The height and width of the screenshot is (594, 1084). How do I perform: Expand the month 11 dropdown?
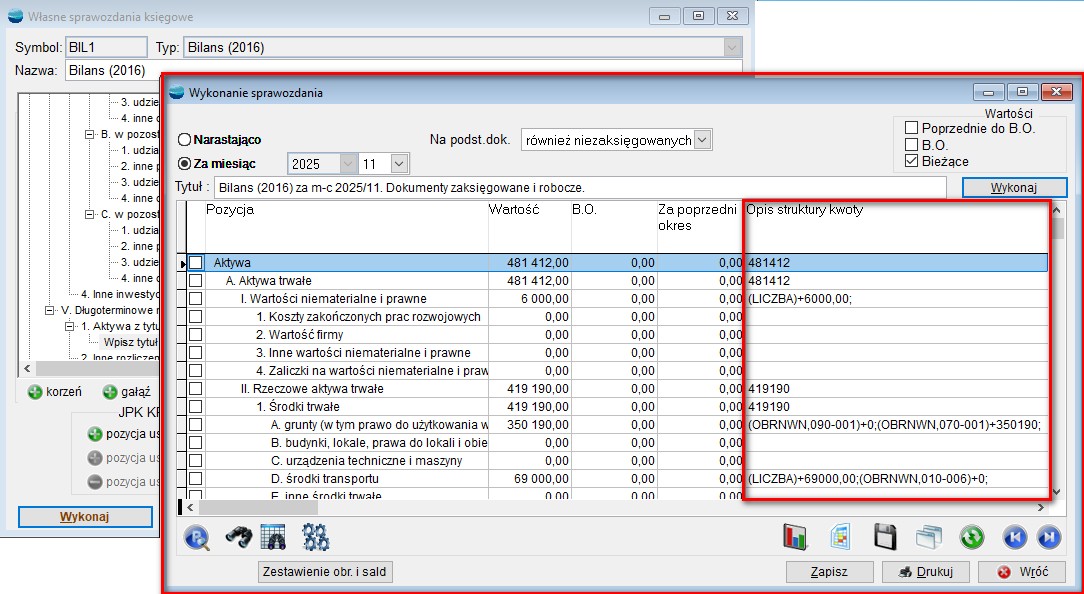click(x=399, y=163)
